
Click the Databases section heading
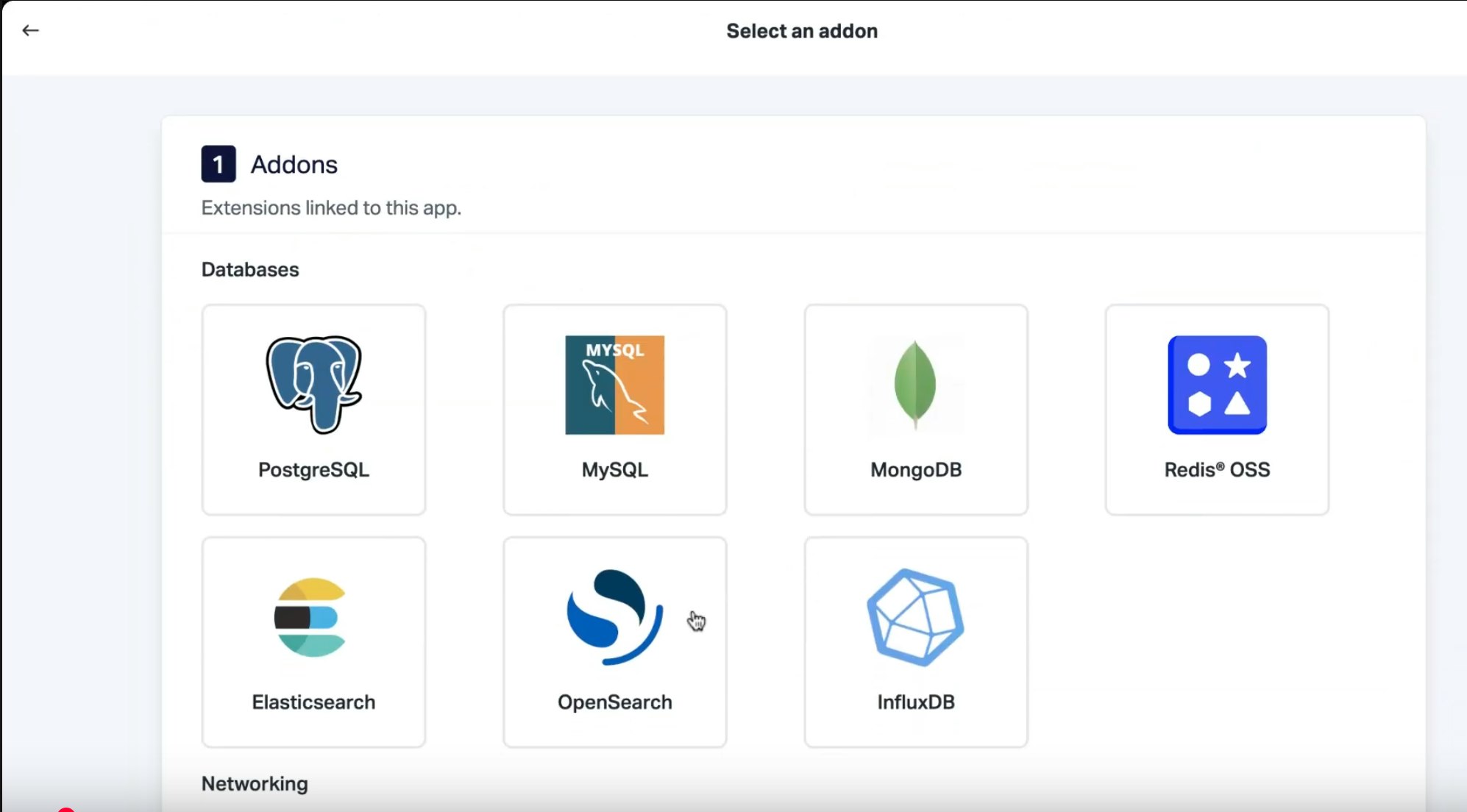point(250,269)
